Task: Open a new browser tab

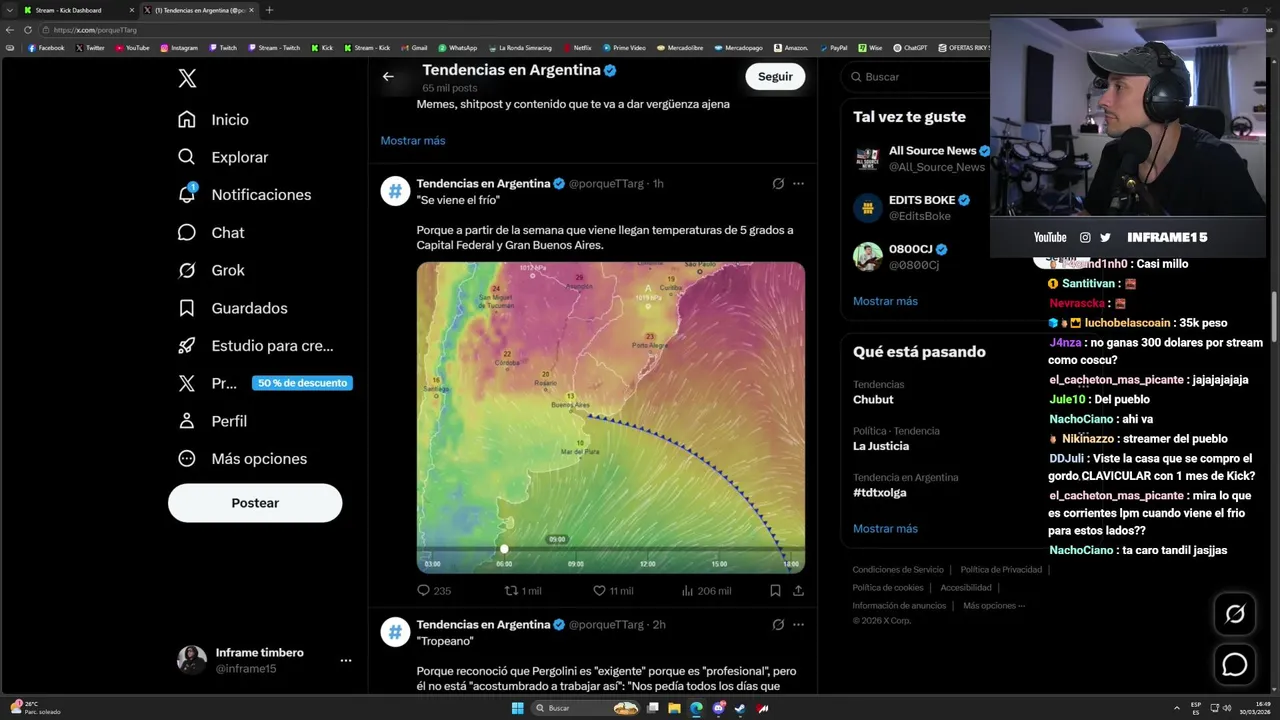Action: click(269, 10)
